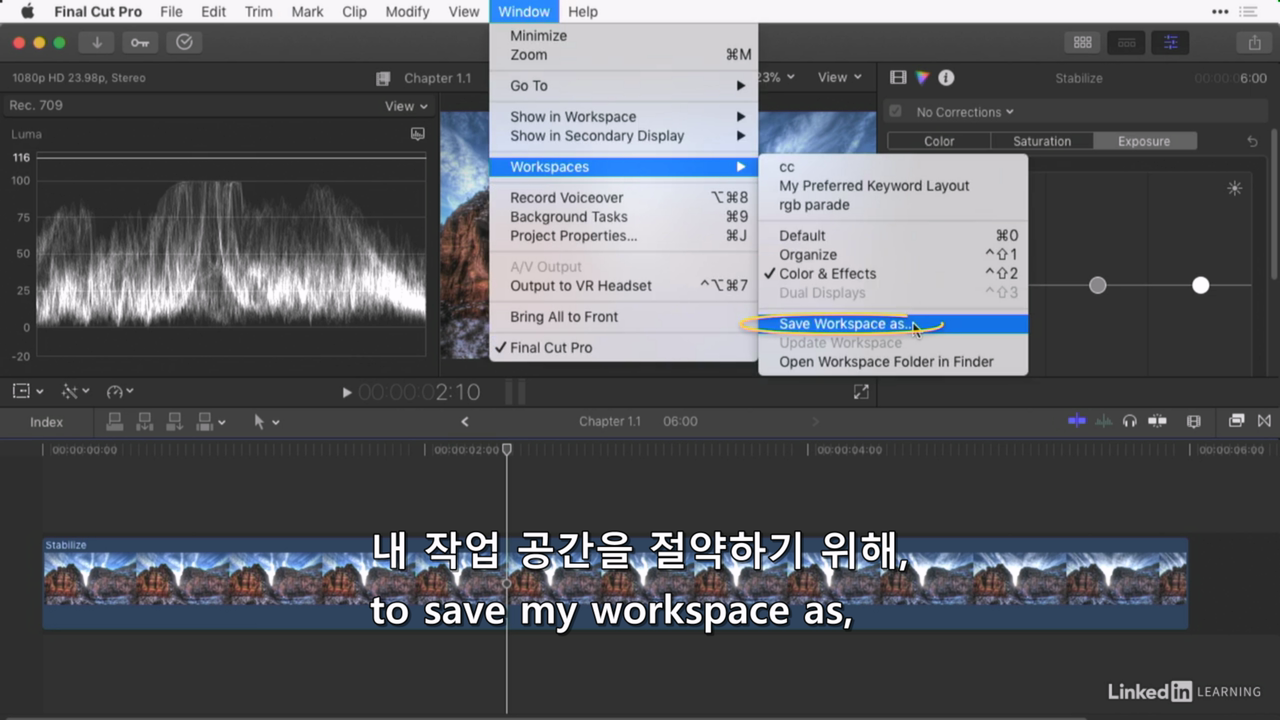Click the Insert clip edit icon
Viewport: 1280px width, 720px height.
(145, 422)
